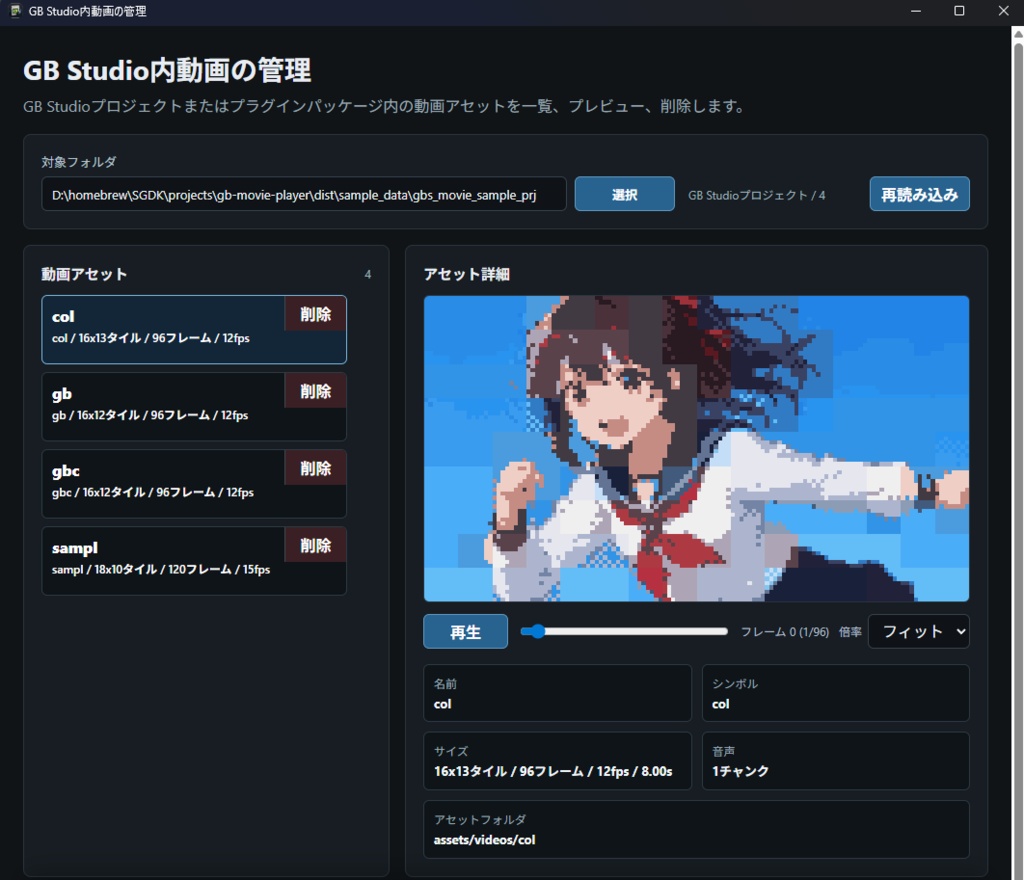This screenshot has height=880, width=1024.
Task: Click the frame position slider
Action: [624, 631]
